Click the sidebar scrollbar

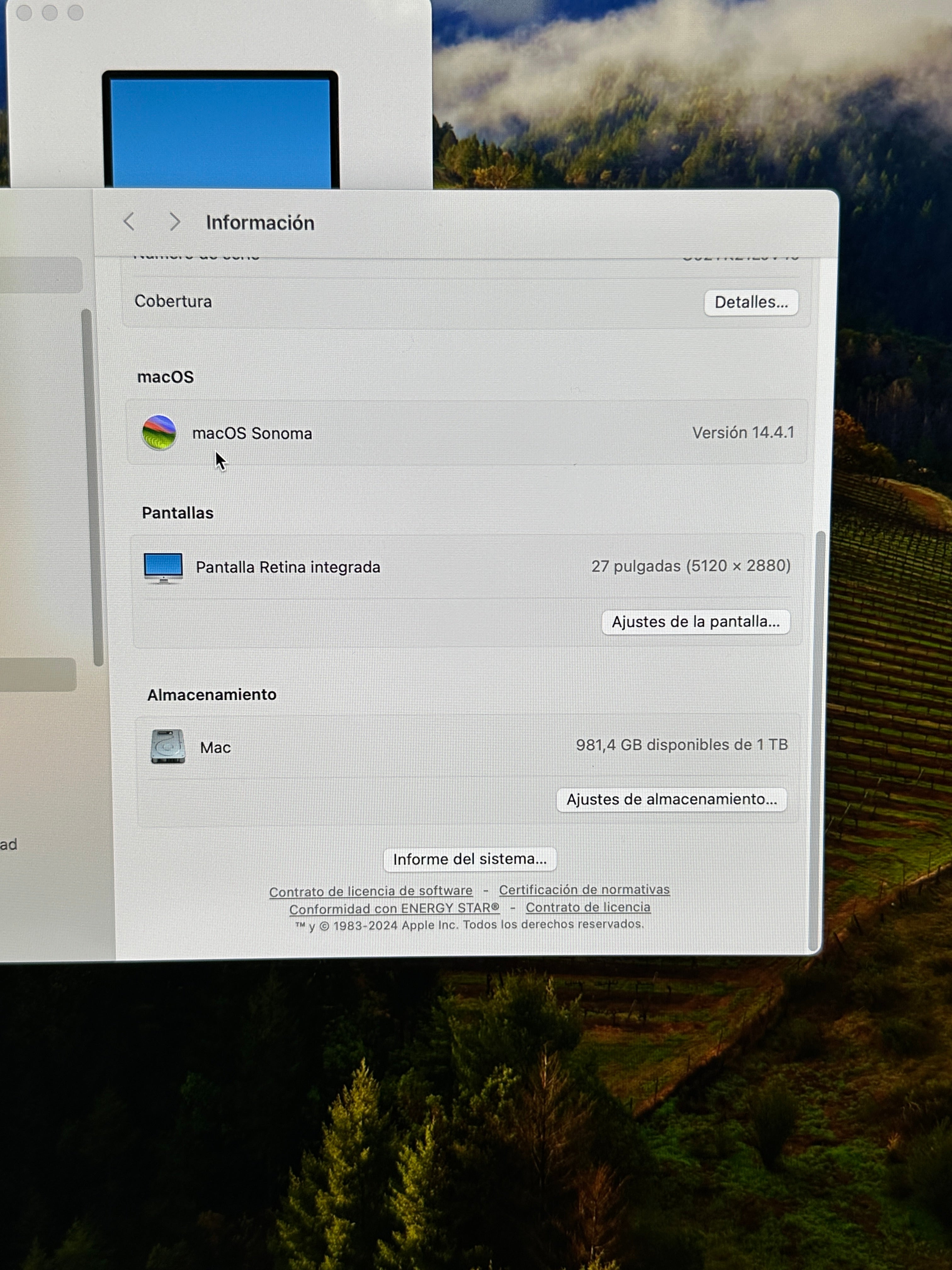pos(92,487)
